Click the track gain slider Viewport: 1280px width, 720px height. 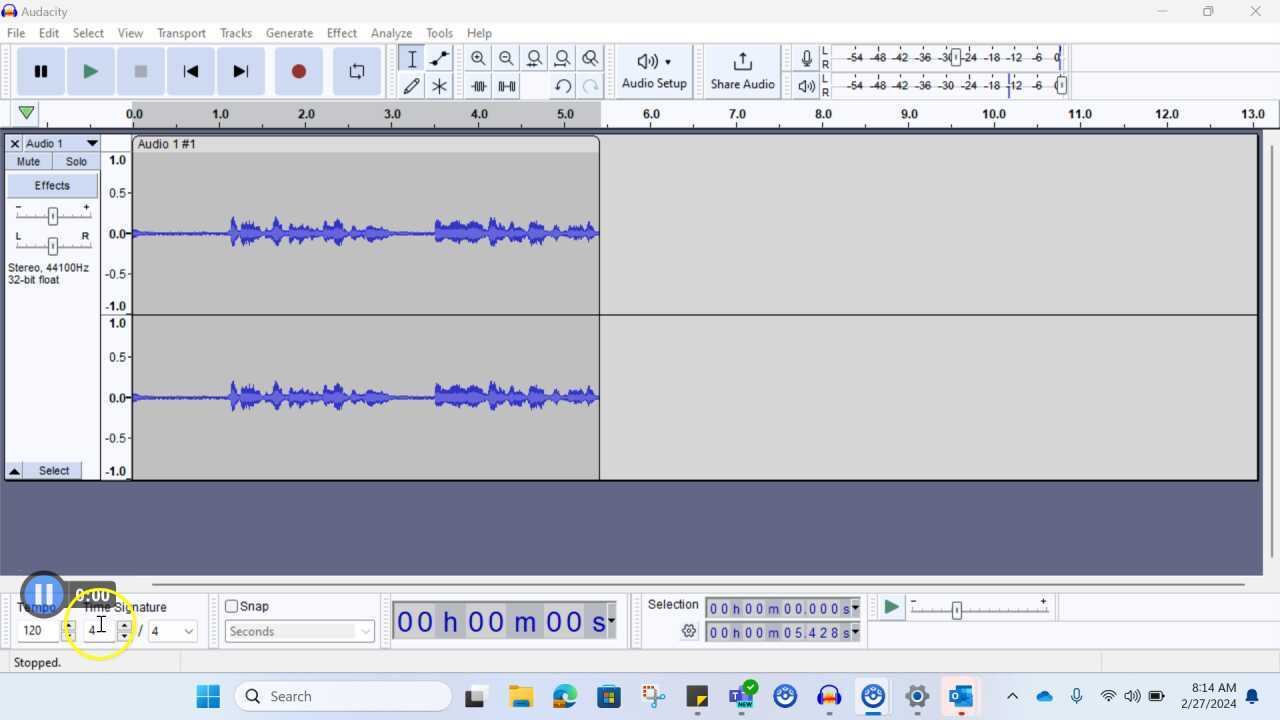(53, 215)
